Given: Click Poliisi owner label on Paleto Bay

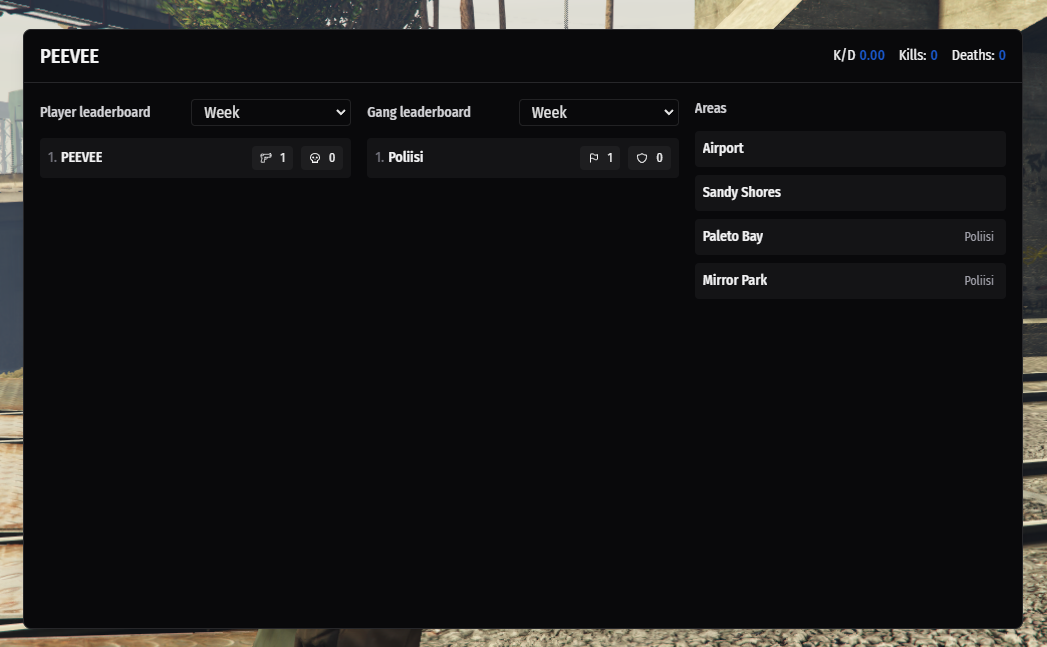Looking at the screenshot, I should pos(979,237).
